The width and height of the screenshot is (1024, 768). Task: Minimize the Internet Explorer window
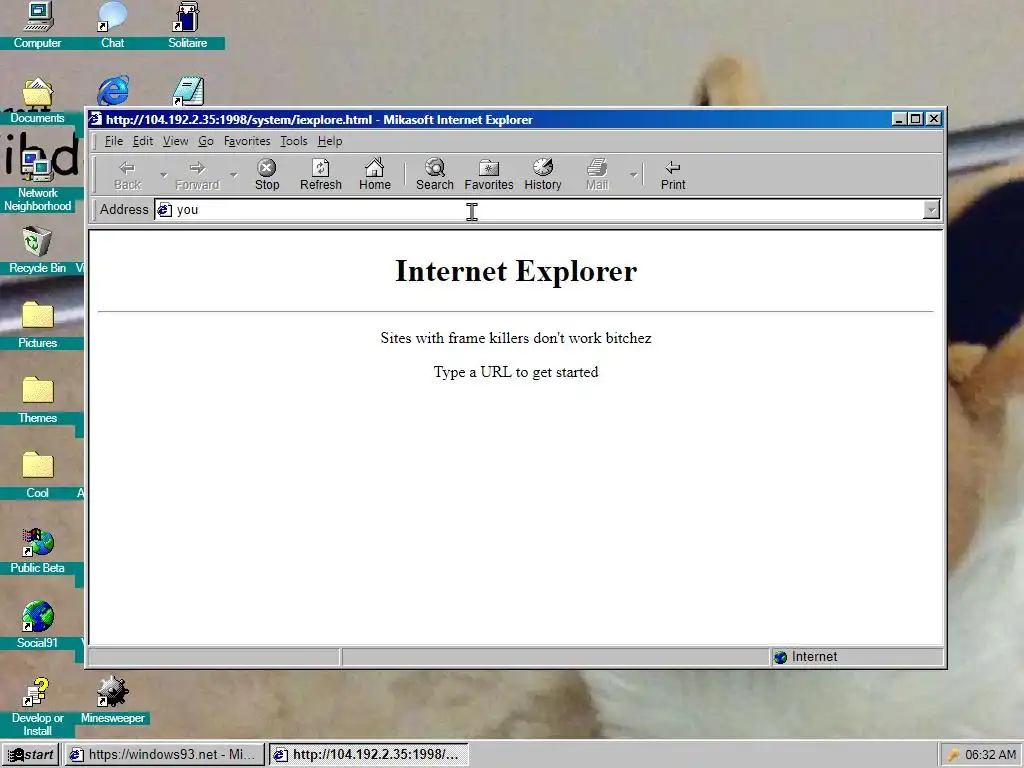tap(899, 119)
